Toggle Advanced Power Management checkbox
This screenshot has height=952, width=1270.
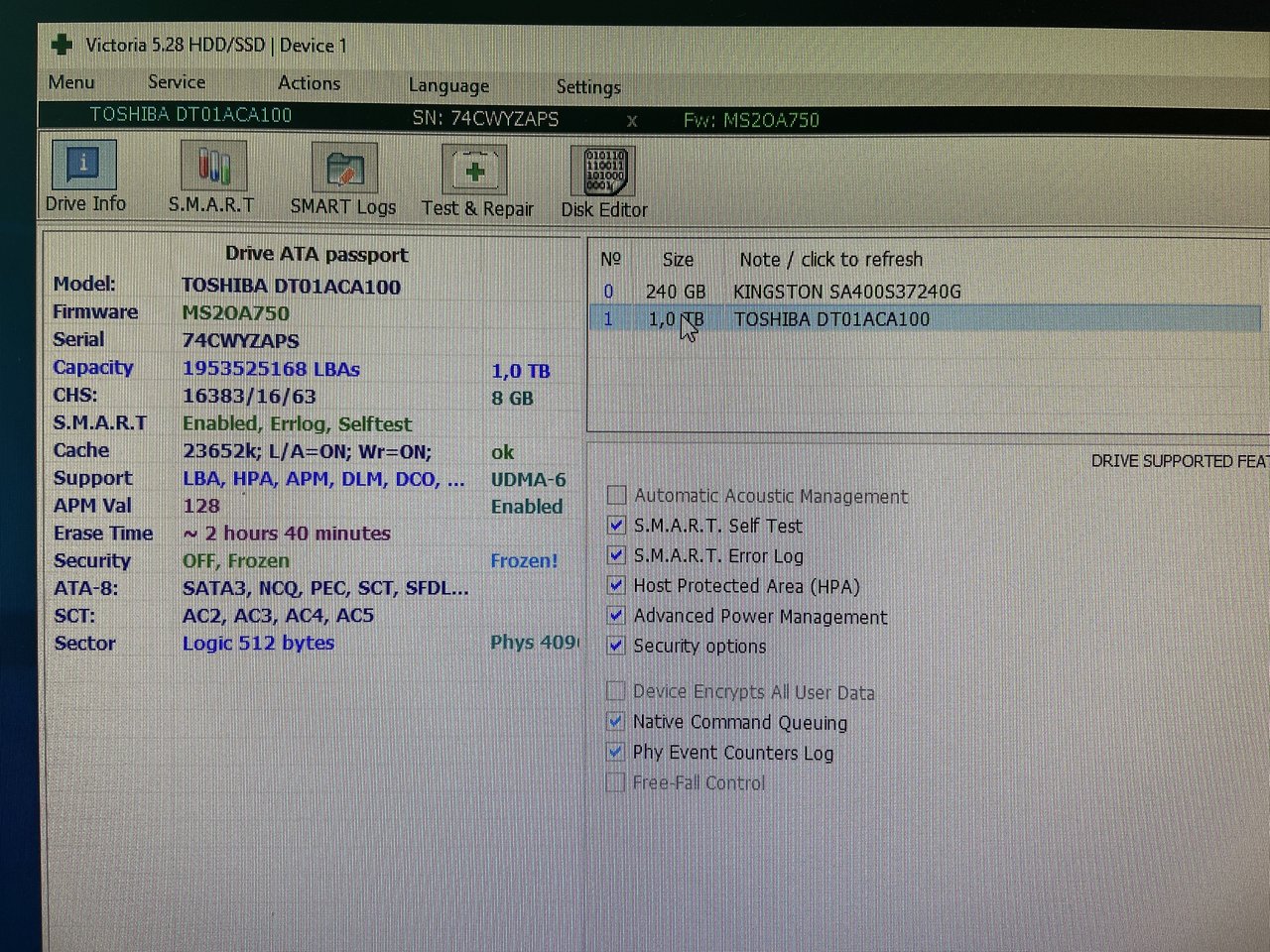[616, 615]
